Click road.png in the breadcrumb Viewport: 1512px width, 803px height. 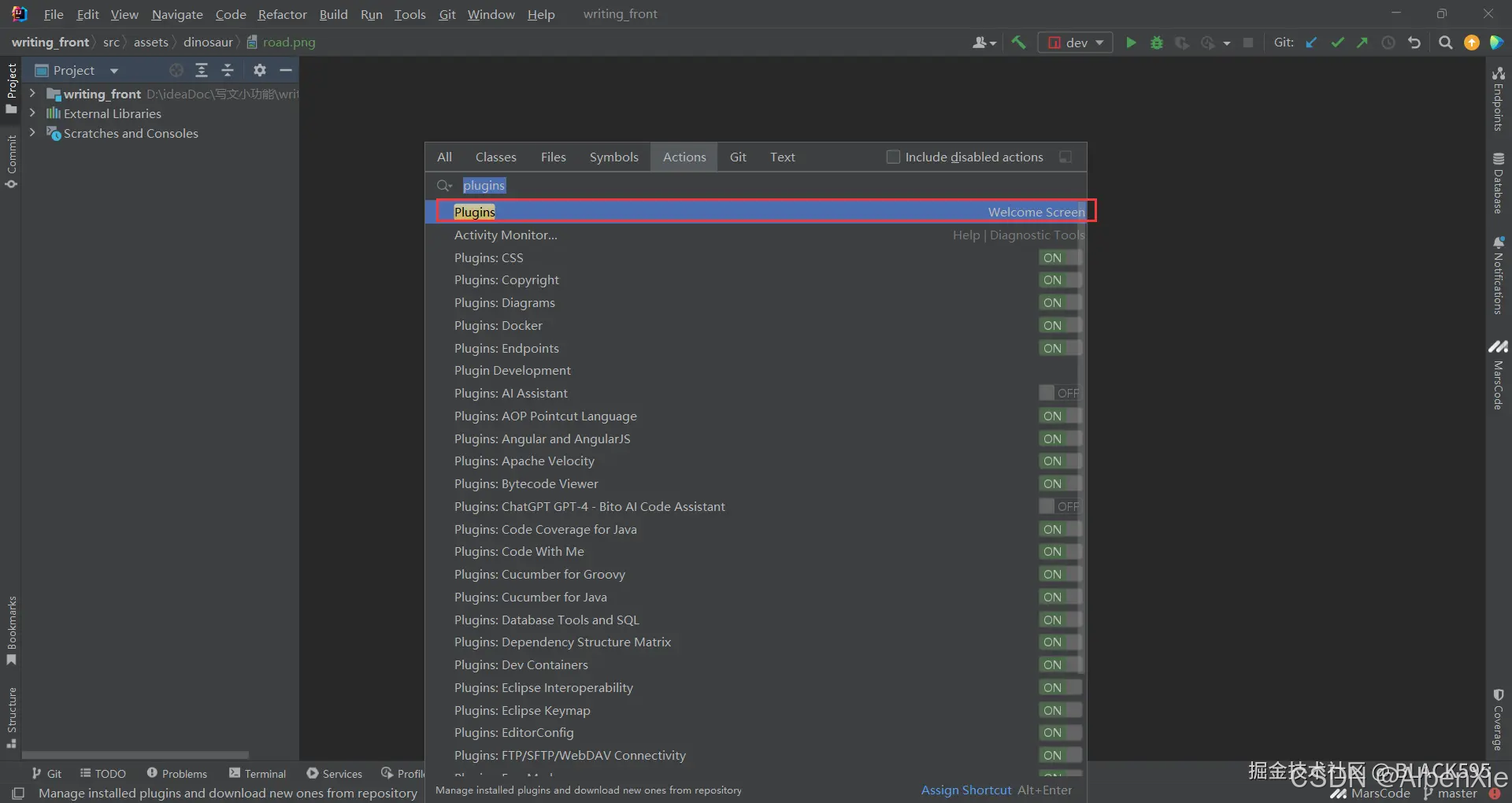(281, 42)
